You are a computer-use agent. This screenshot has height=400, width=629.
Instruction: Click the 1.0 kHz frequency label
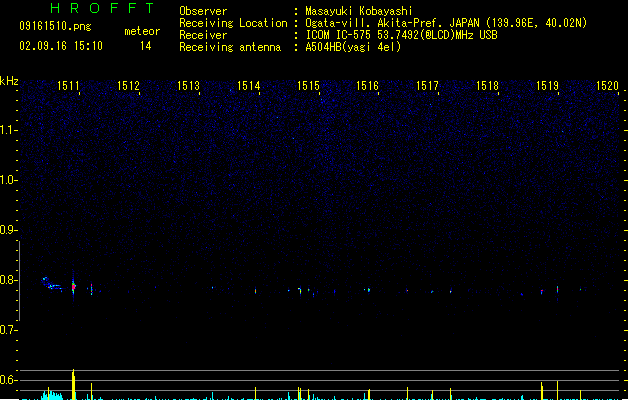[8, 180]
